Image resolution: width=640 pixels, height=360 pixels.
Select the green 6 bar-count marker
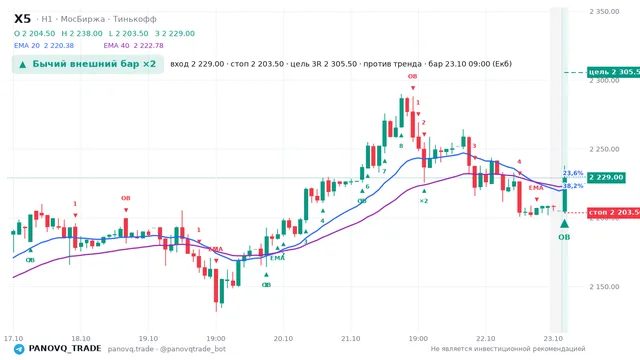tap(367, 187)
